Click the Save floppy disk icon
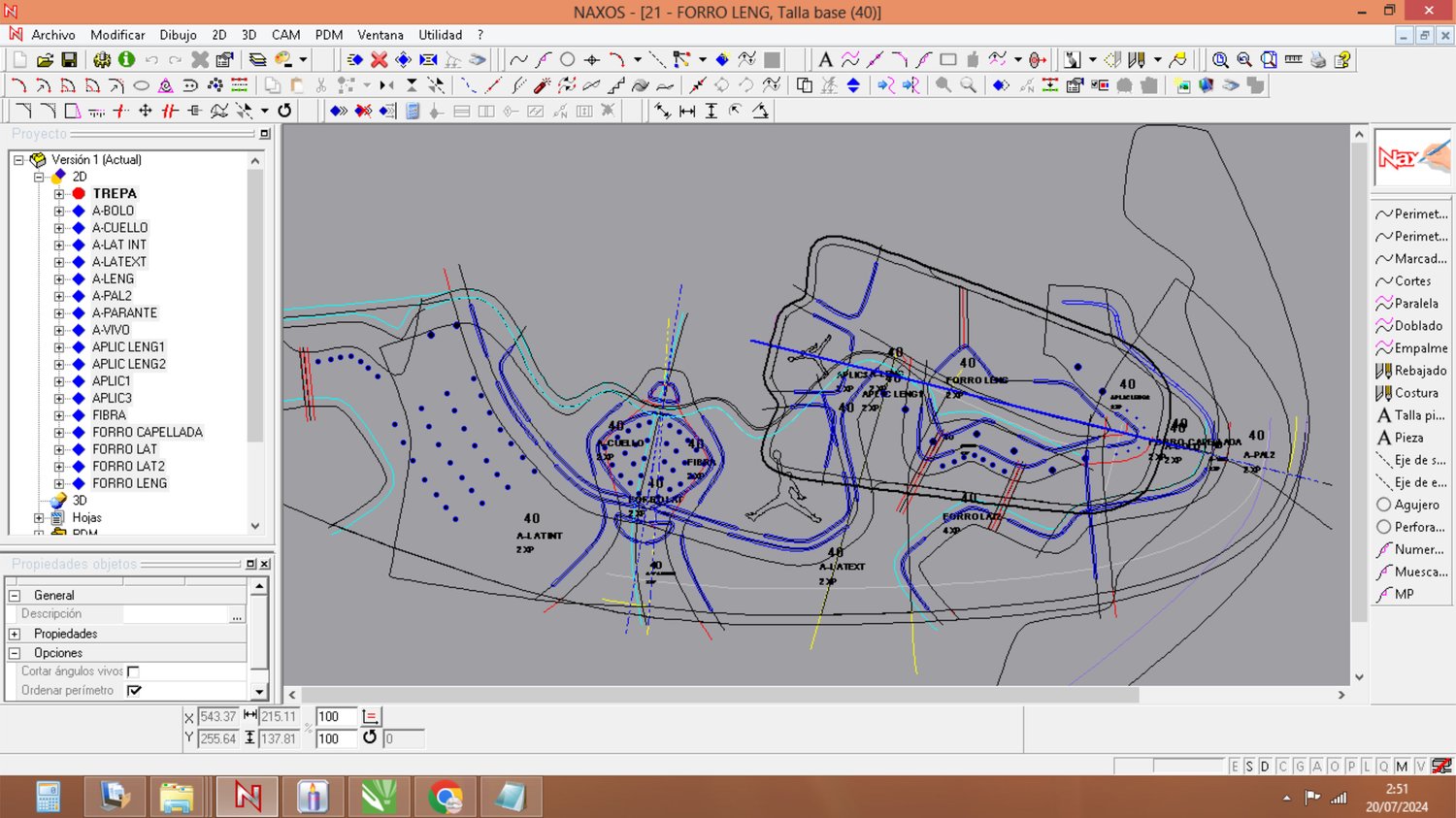 pos(69,60)
